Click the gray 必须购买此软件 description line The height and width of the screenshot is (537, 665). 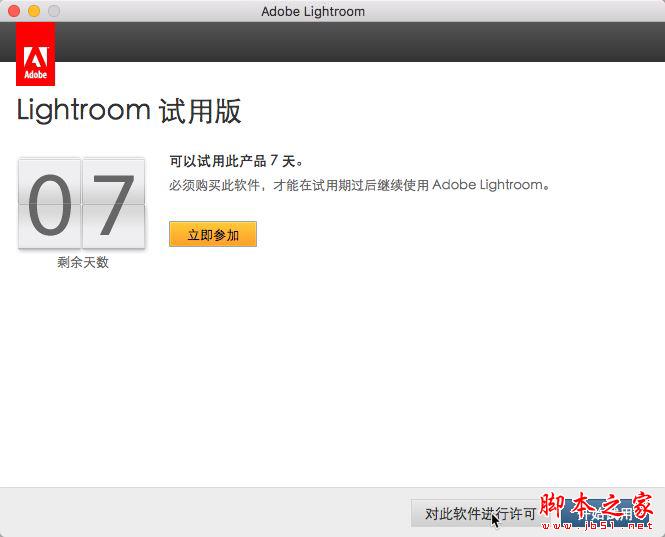[x=360, y=185]
